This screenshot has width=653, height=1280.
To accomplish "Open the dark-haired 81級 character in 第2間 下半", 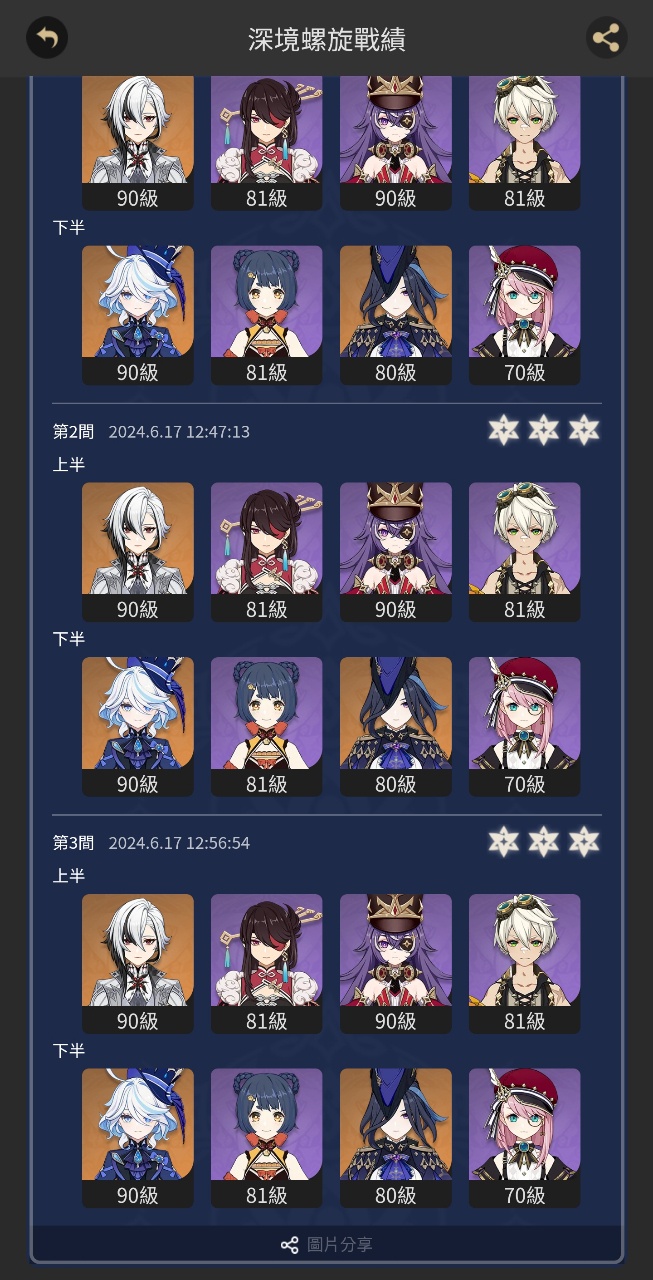I will [x=267, y=726].
